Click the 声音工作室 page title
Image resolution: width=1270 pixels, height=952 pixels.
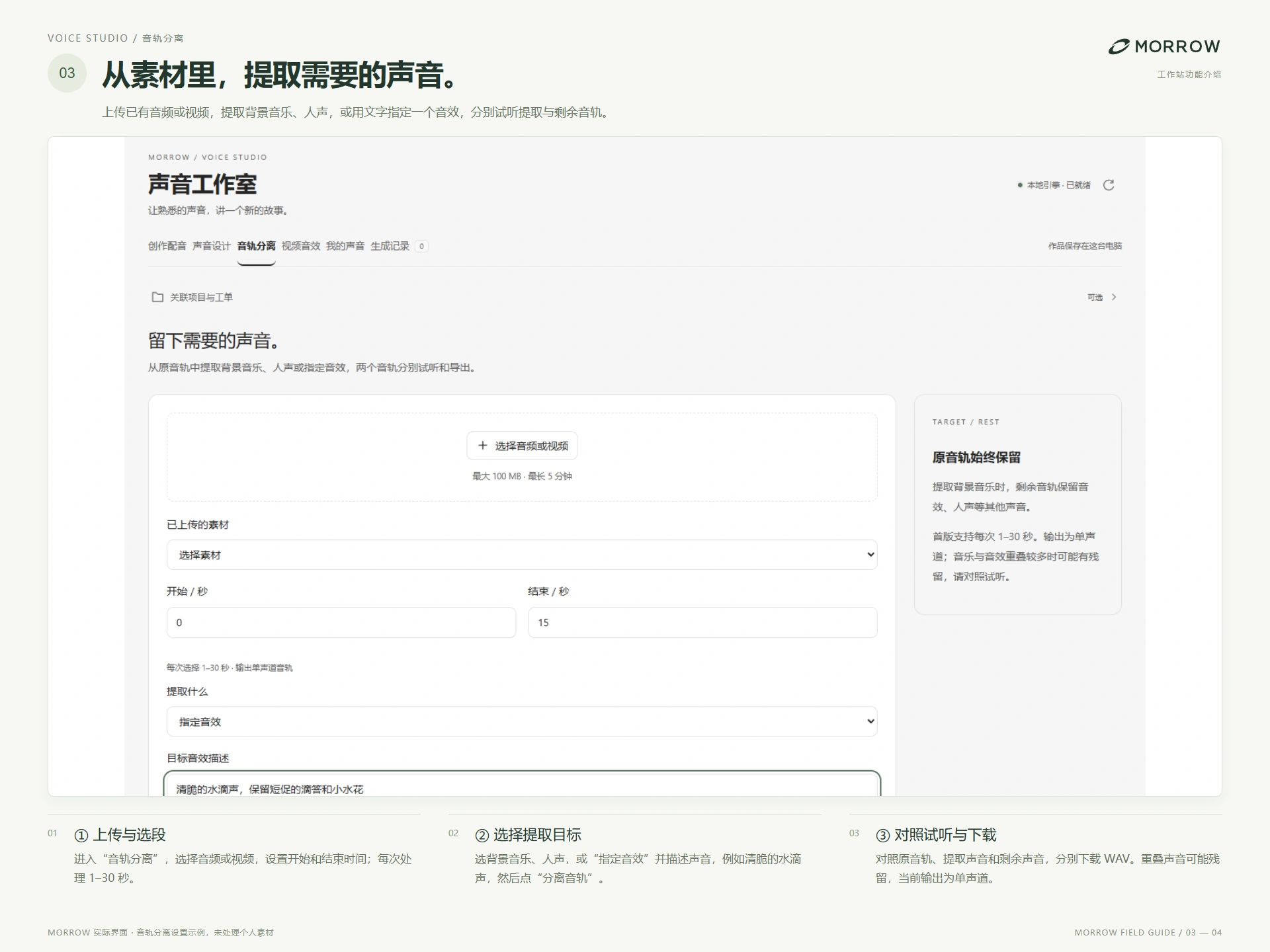[202, 184]
